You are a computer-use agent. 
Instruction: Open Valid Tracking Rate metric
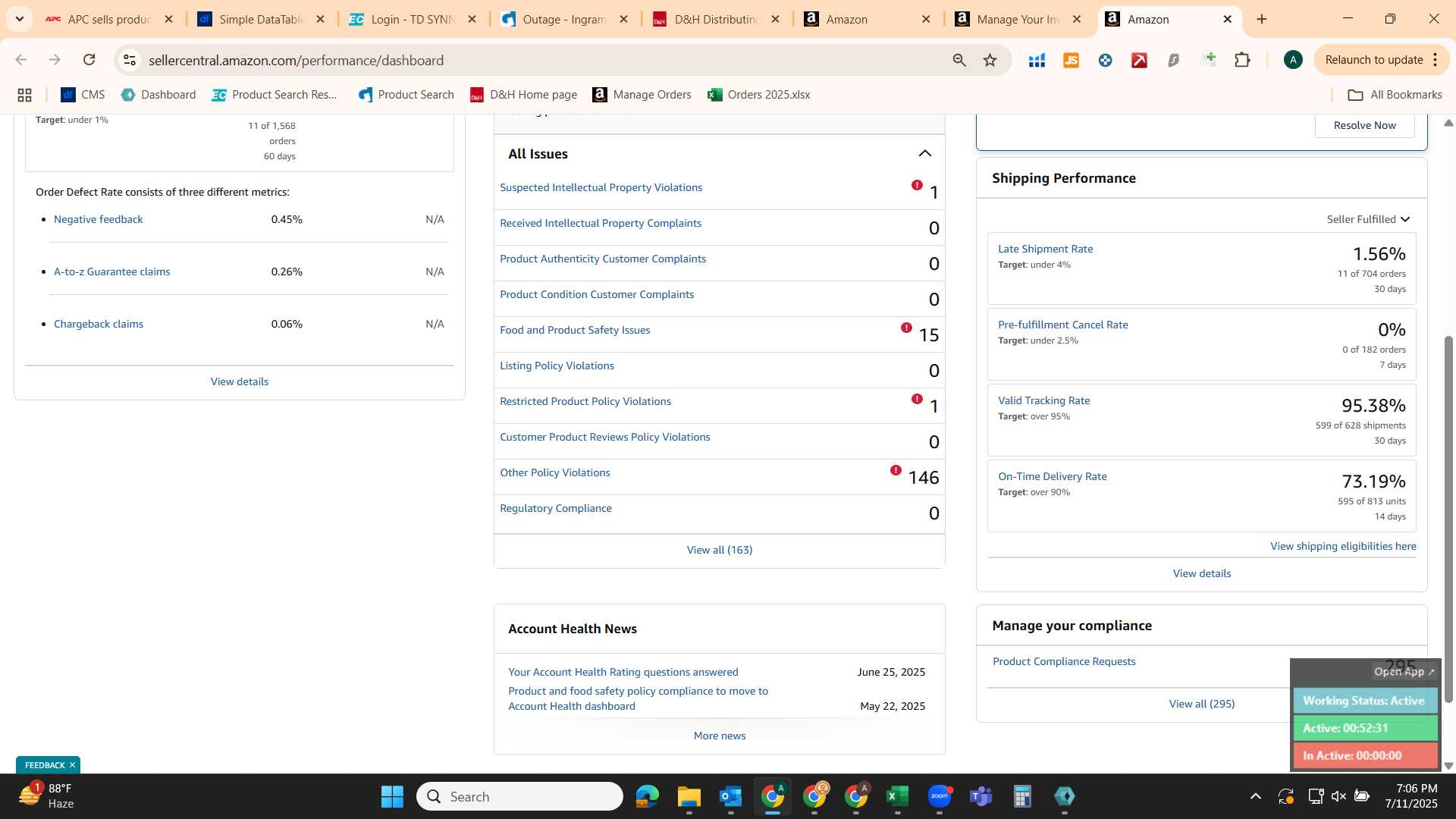click(1043, 400)
